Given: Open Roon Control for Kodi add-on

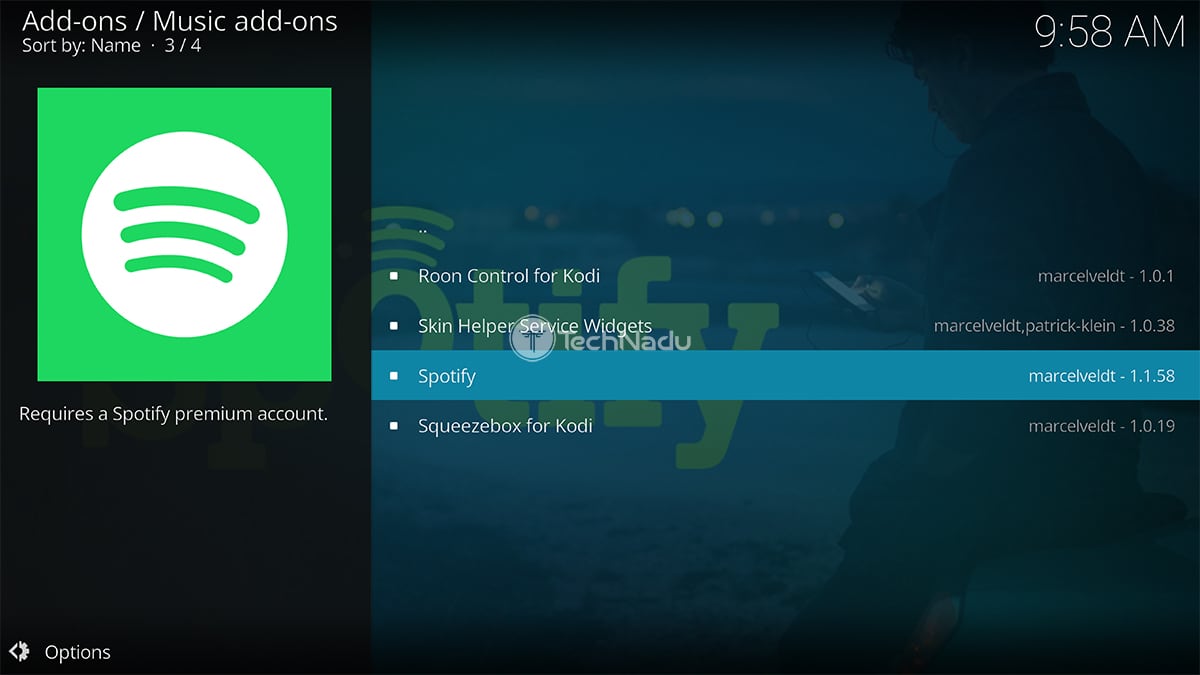Looking at the screenshot, I should point(785,276).
